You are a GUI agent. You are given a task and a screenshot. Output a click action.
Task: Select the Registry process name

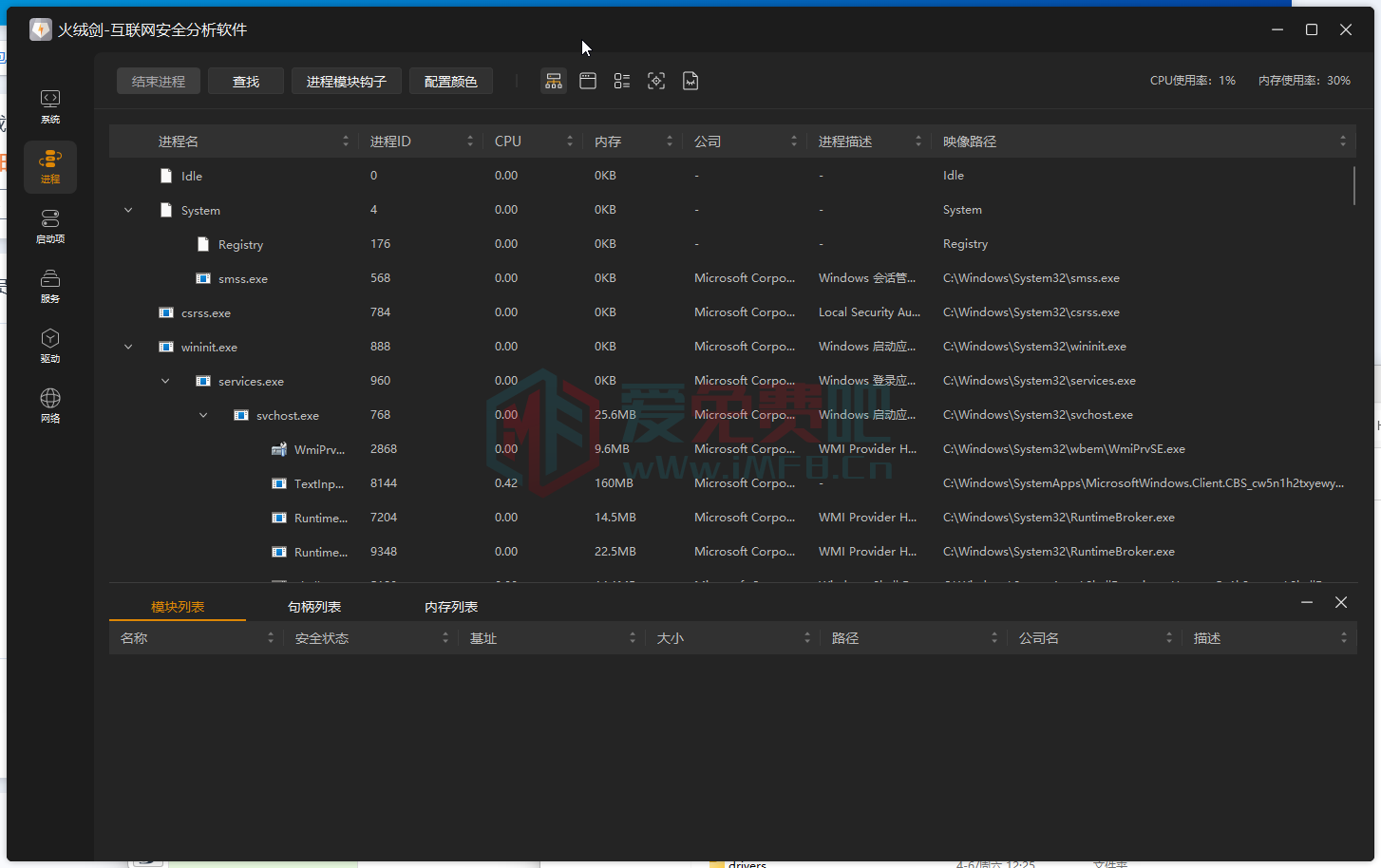(x=240, y=244)
